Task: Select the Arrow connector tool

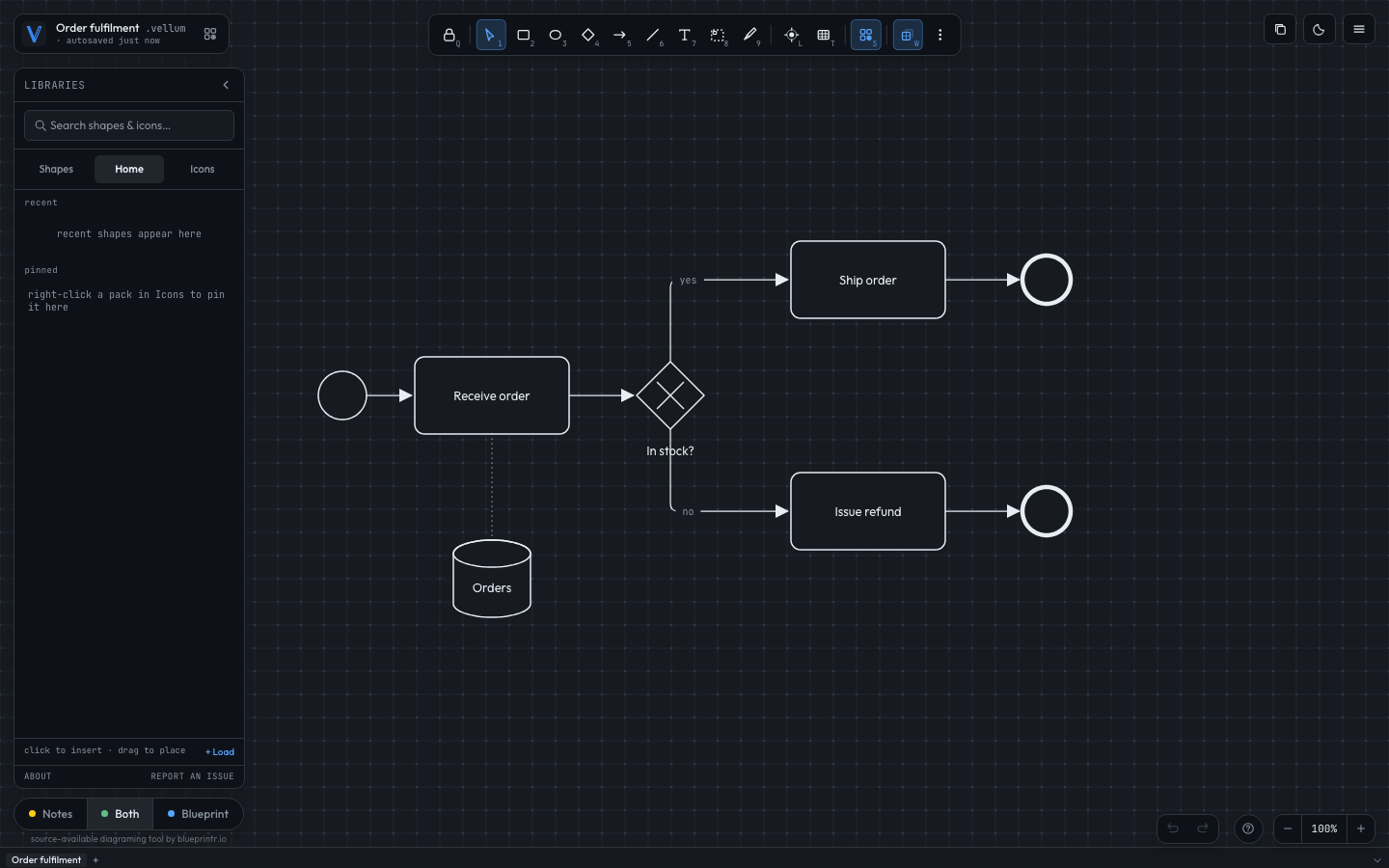Action: pos(620,36)
